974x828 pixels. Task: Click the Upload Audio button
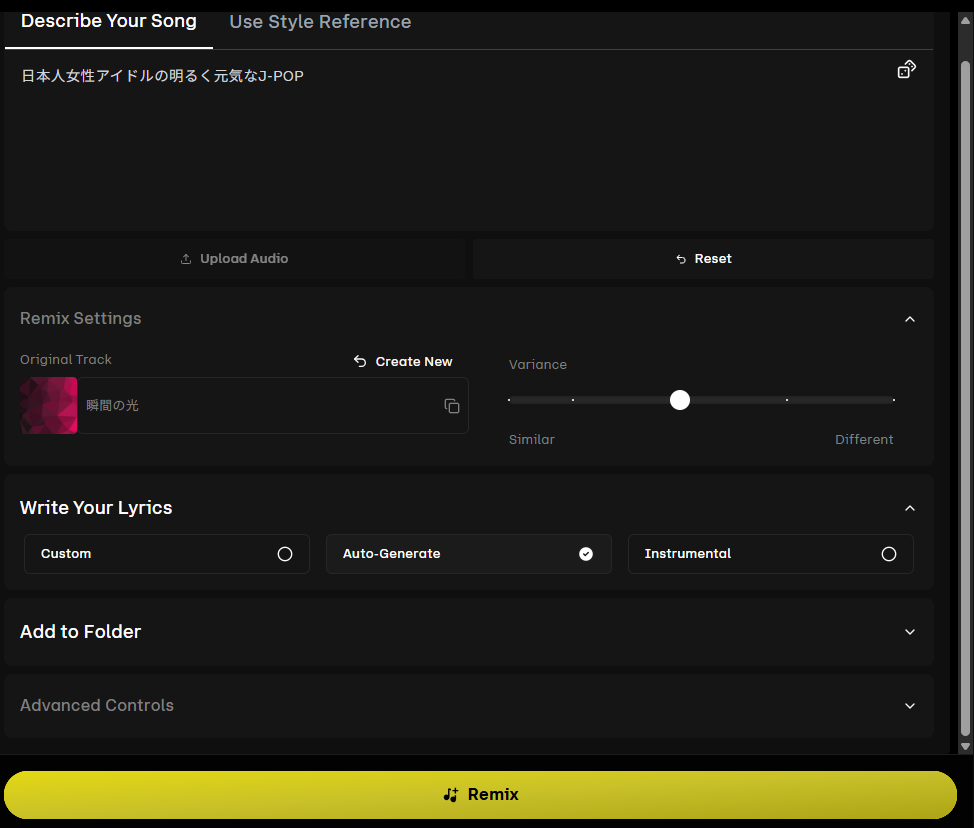(234, 258)
